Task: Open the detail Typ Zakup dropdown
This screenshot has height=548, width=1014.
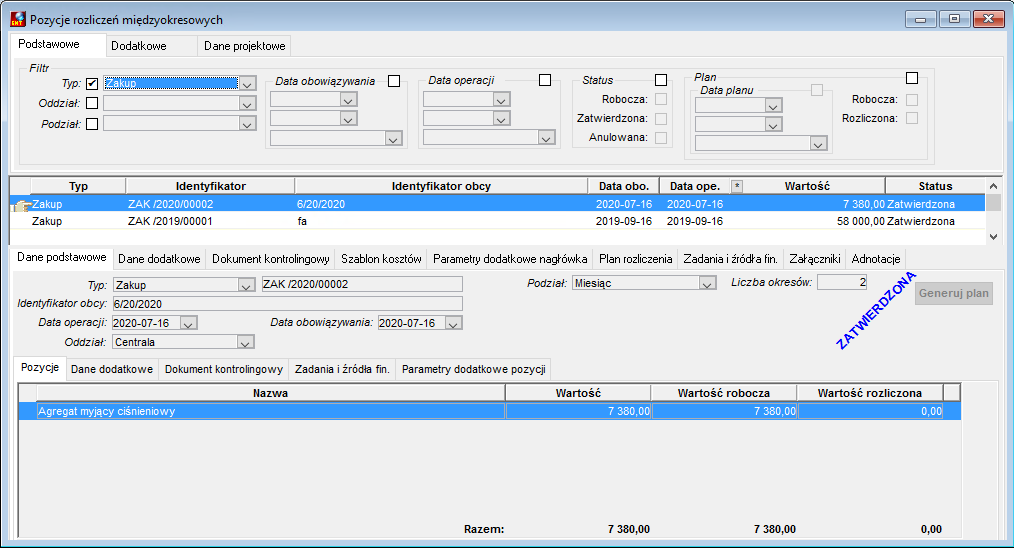Action: [246, 285]
